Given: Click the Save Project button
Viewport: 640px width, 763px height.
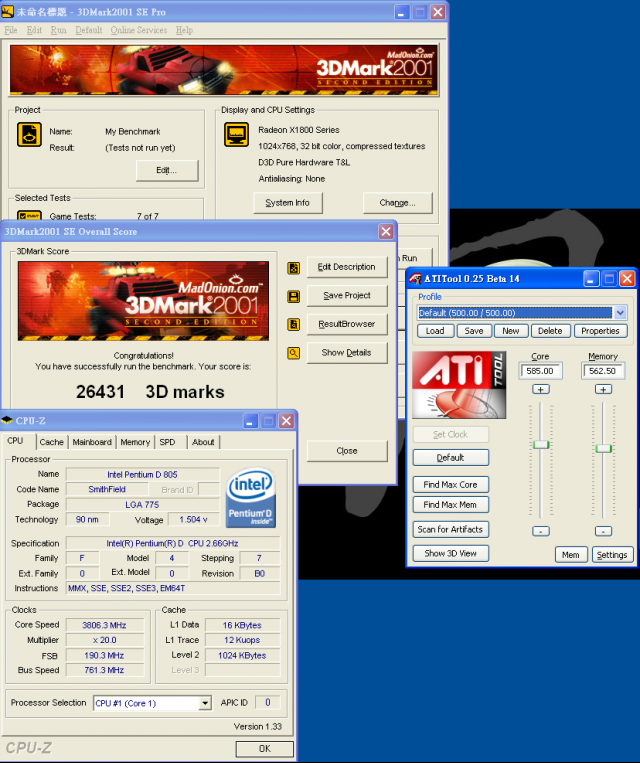Looking at the screenshot, I should pyautogui.click(x=347, y=295).
